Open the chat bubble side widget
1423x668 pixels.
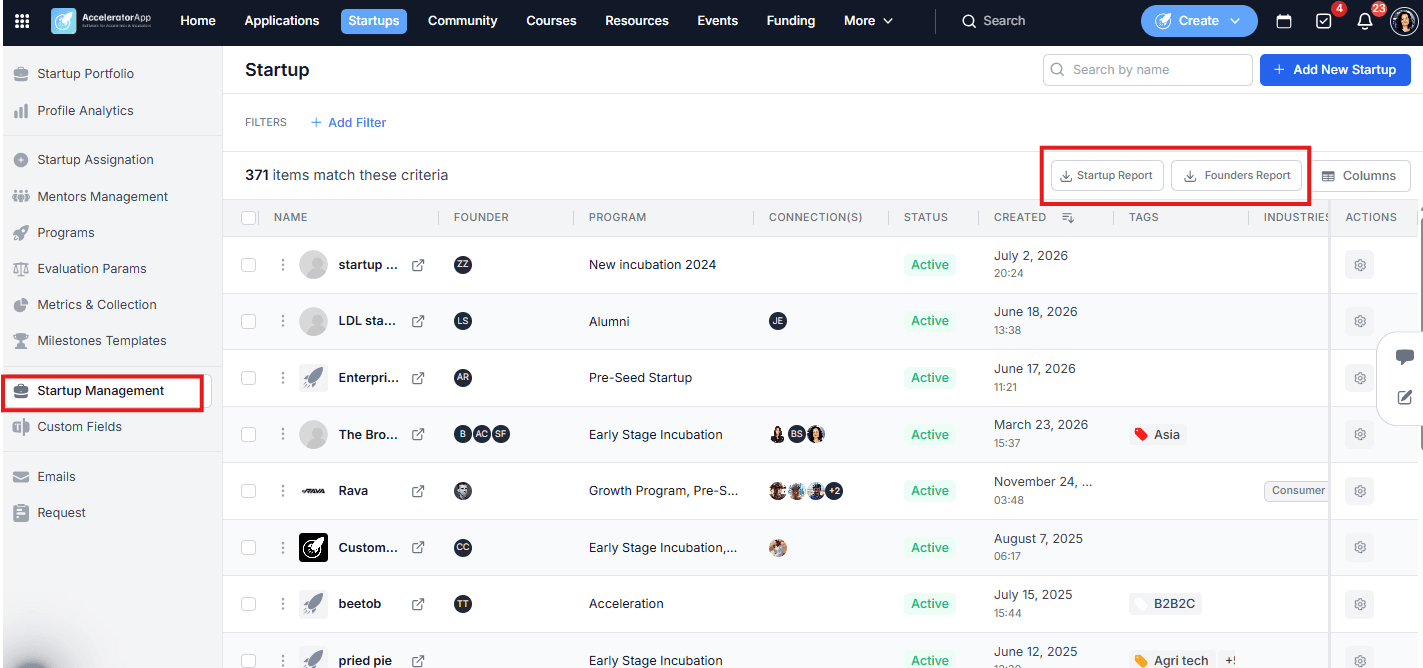(x=1404, y=357)
